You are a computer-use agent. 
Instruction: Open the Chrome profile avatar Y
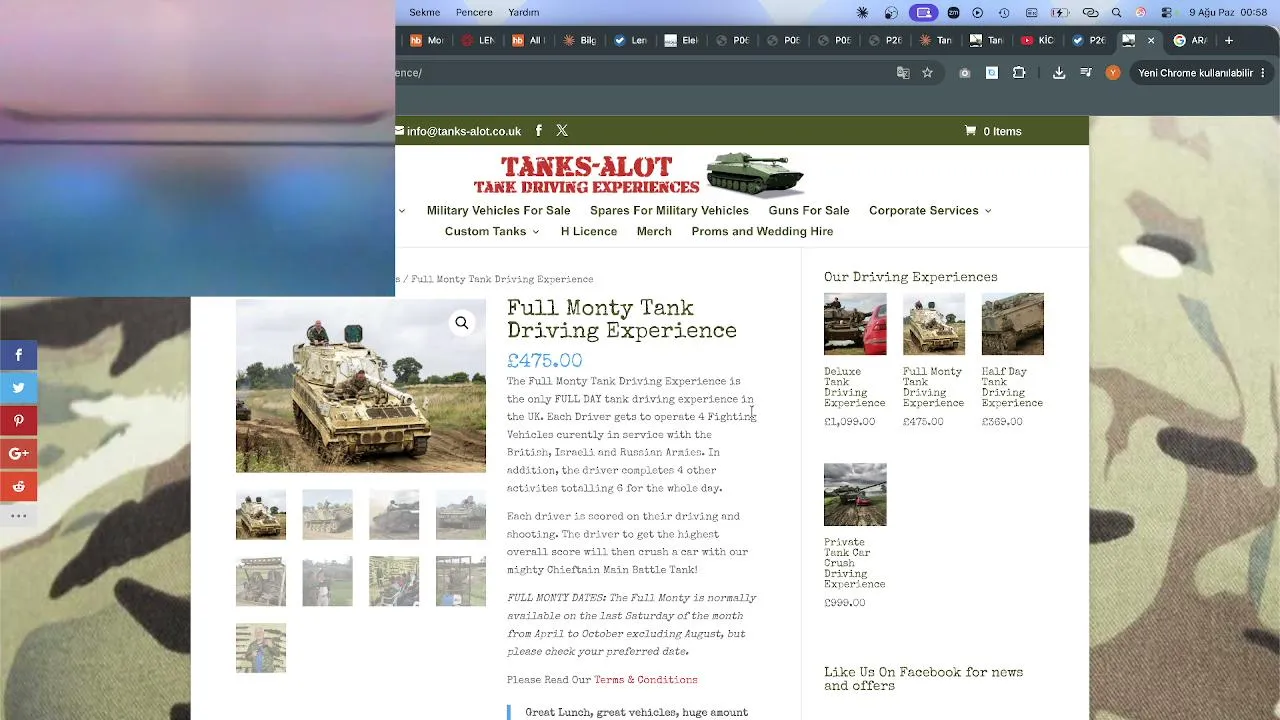coord(1113,73)
